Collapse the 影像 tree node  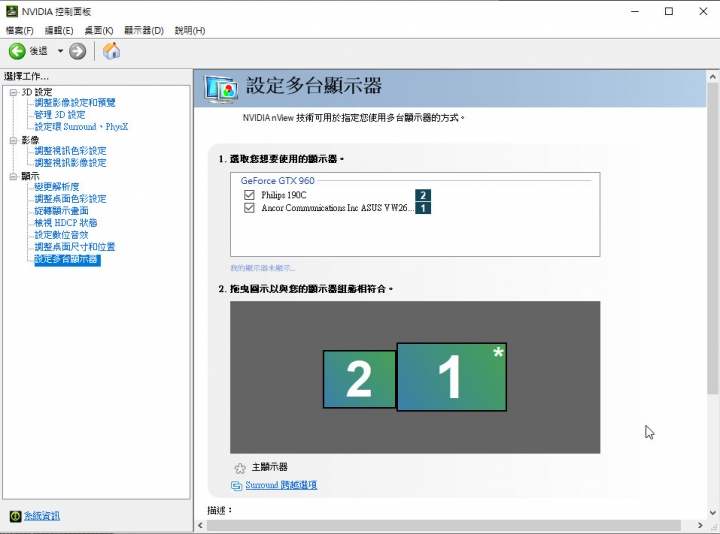coord(13,140)
